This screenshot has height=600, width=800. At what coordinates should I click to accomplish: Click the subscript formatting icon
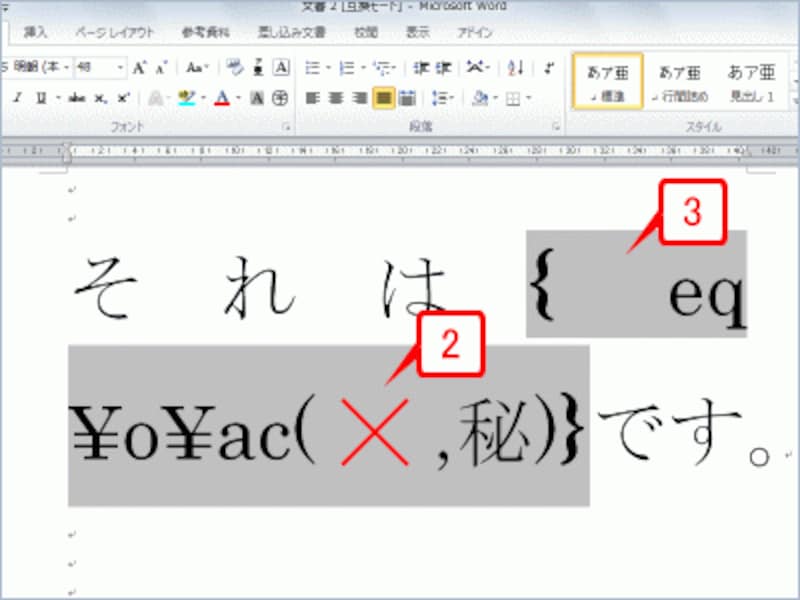pyautogui.click(x=99, y=97)
